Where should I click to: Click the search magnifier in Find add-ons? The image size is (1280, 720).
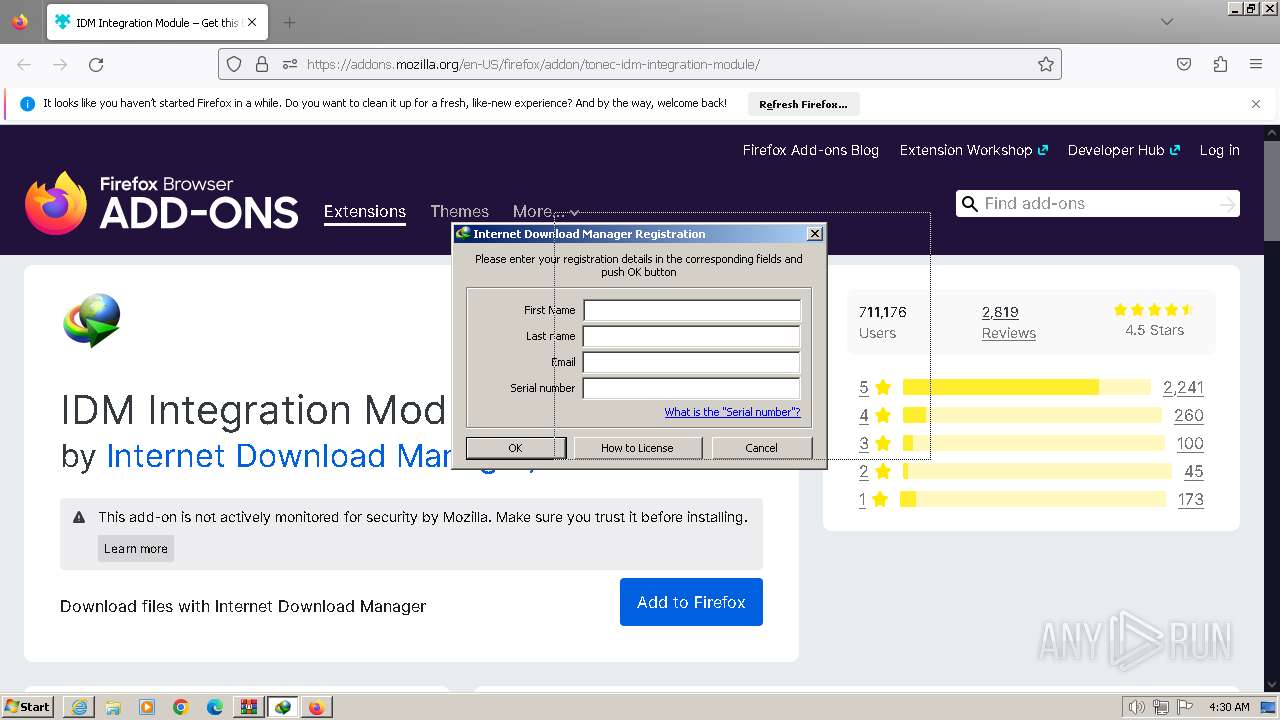969,204
